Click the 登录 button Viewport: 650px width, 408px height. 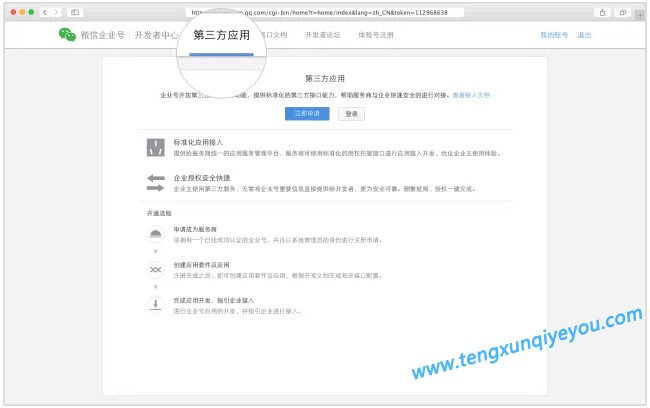point(351,114)
